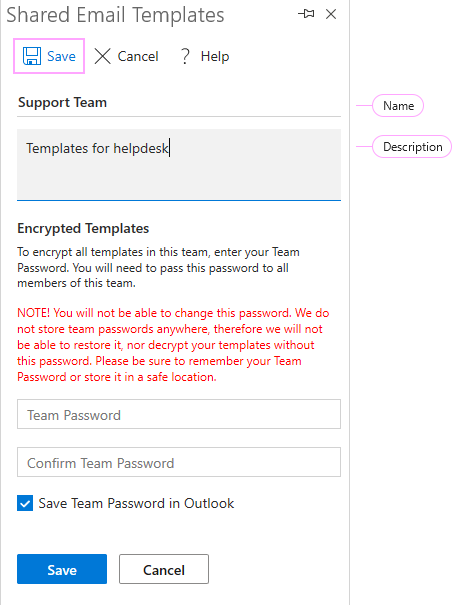Focus the Team Password field
The width and height of the screenshot is (453, 605).
[x=179, y=414]
